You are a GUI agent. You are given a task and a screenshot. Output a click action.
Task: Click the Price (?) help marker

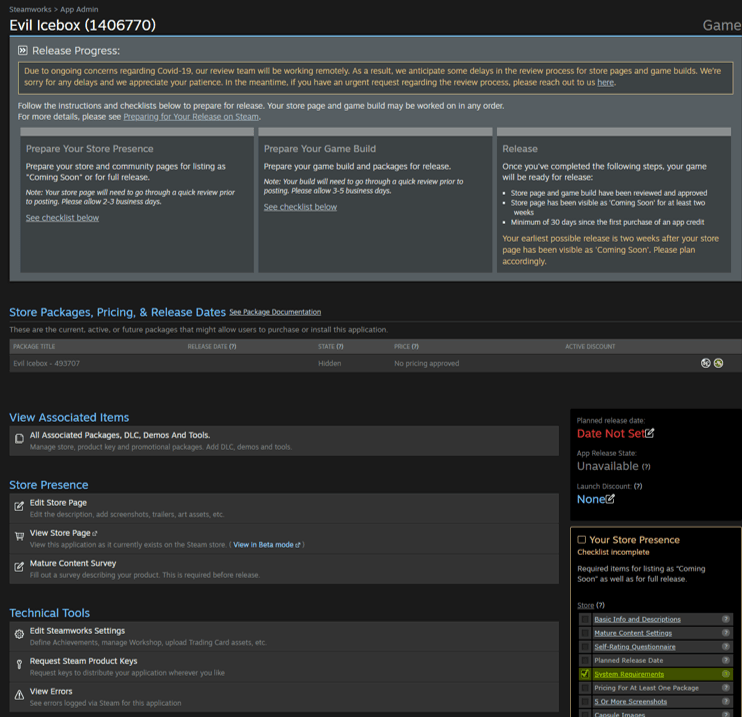coord(415,346)
